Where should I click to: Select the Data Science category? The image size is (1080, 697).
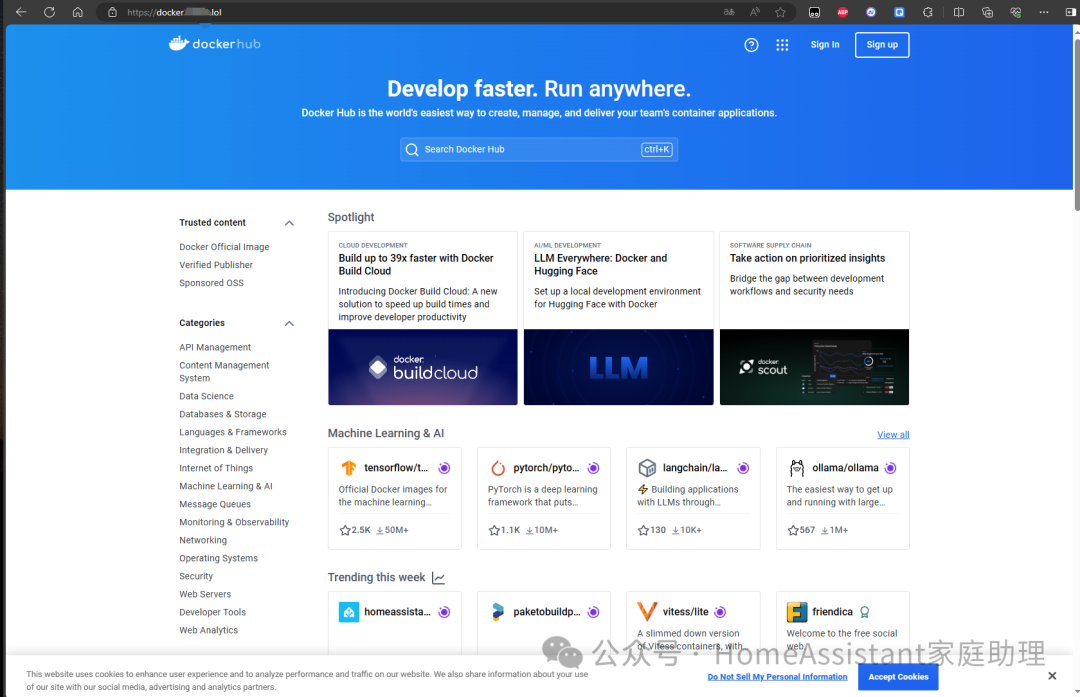206,396
